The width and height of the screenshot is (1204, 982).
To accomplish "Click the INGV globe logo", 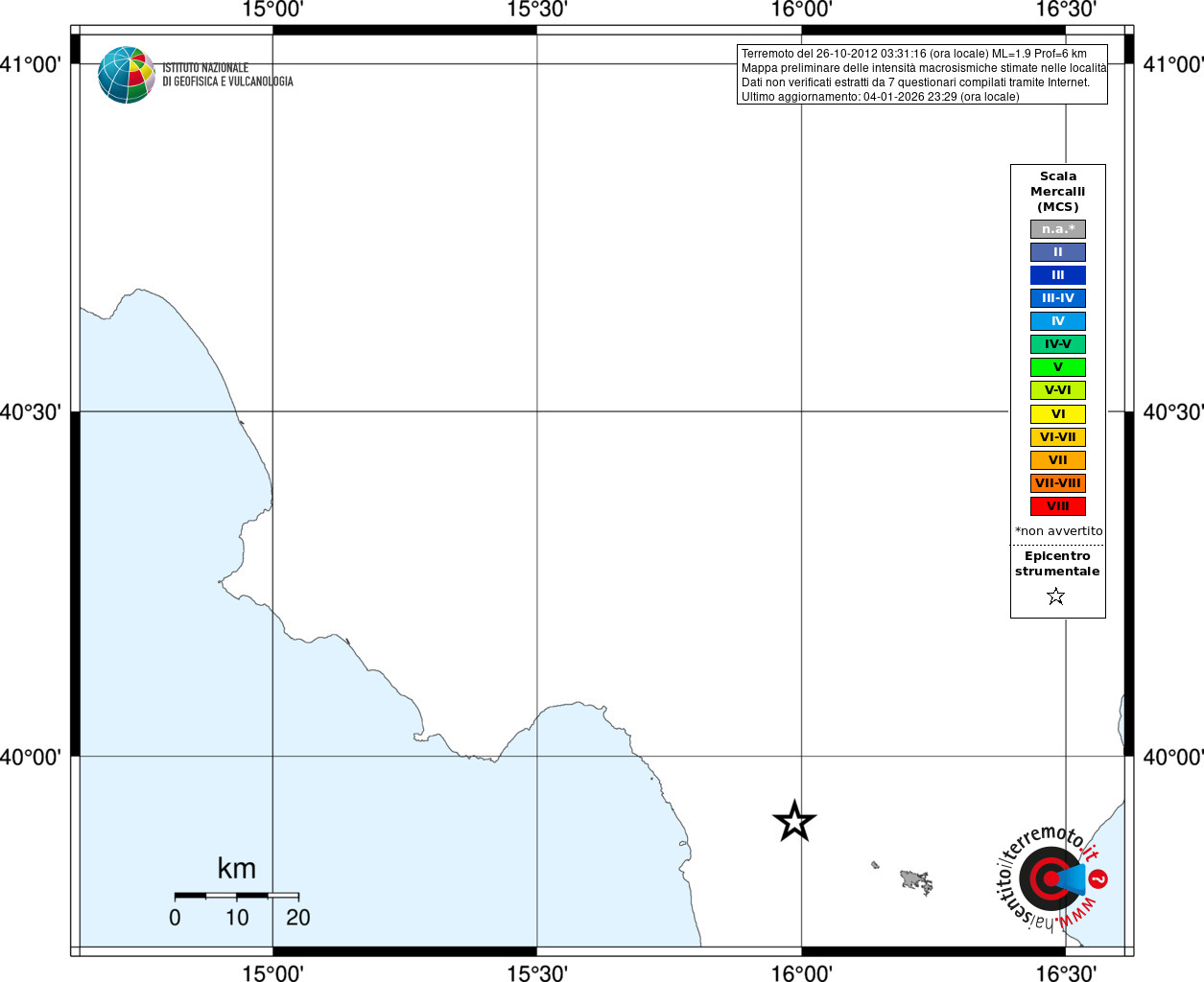I will (127, 75).
